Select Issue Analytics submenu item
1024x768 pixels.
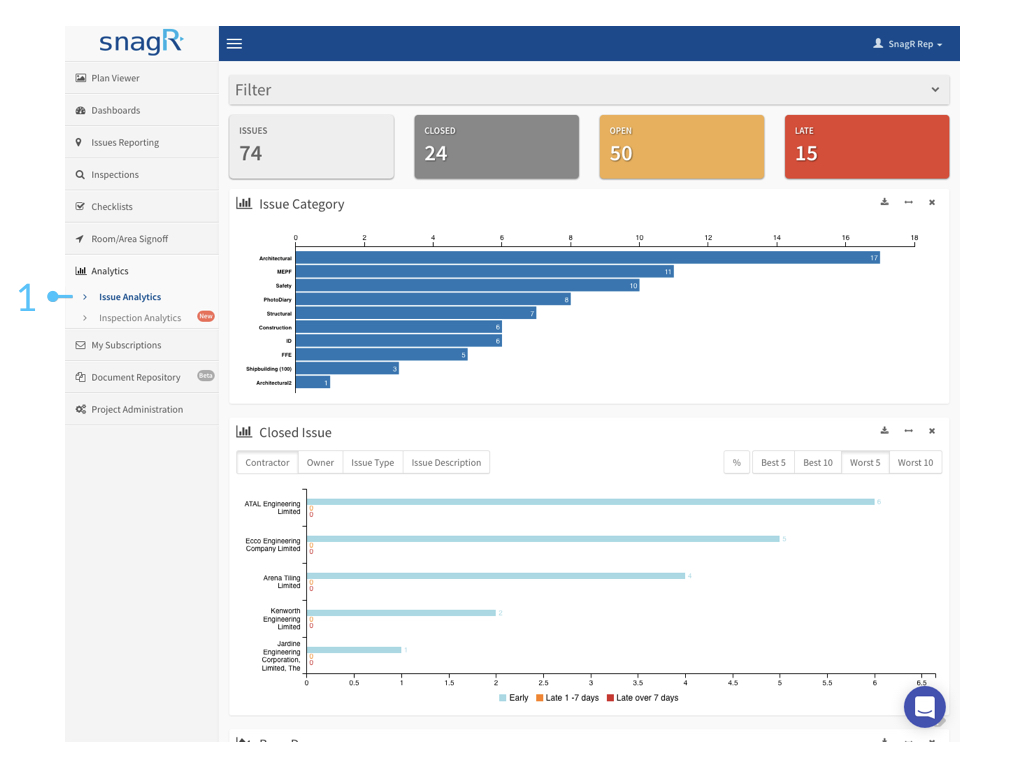coord(129,296)
